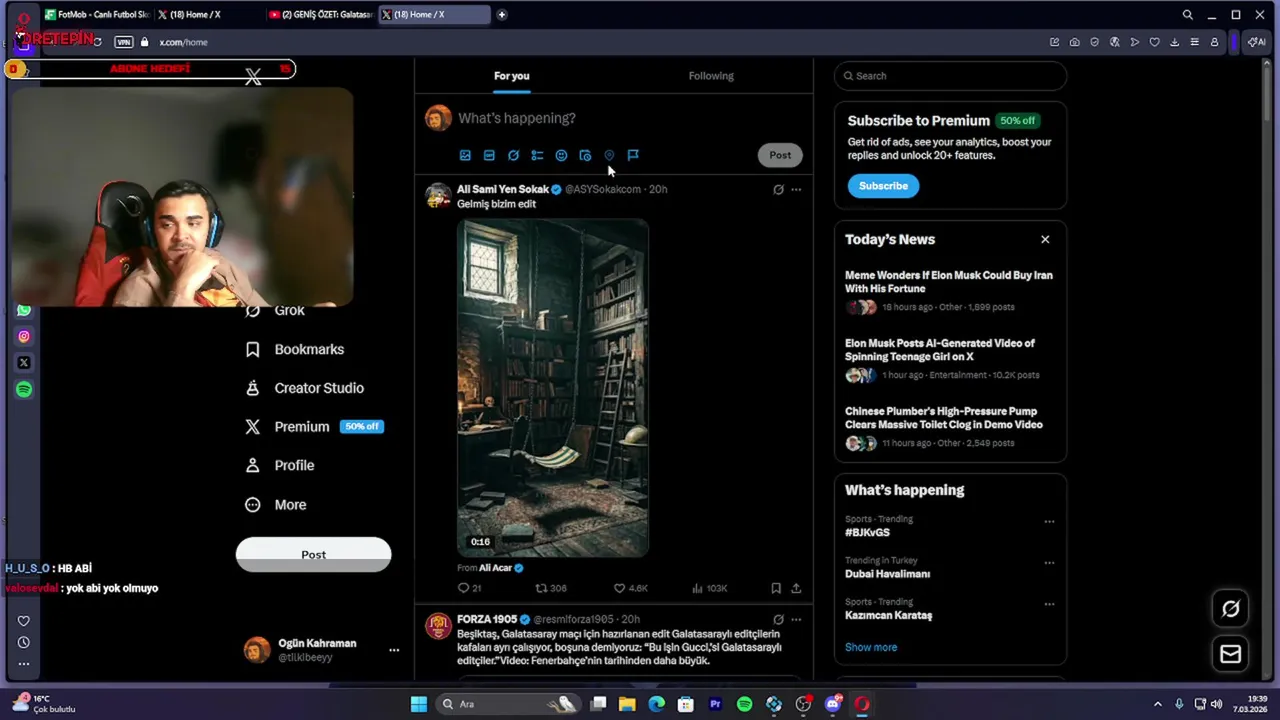Open the floating Grok button
This screenshot has width=1280, height=720.
[1231, 608]
